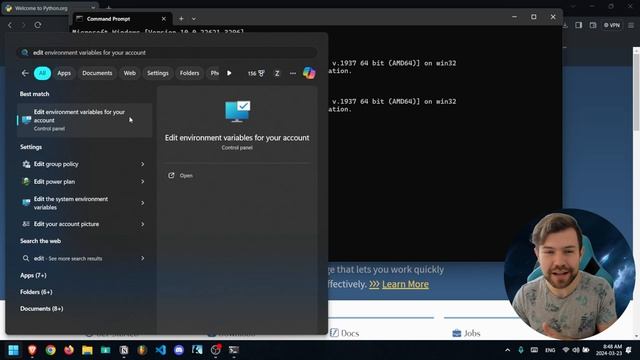Switch to the Folders search filter

(189, 73)
